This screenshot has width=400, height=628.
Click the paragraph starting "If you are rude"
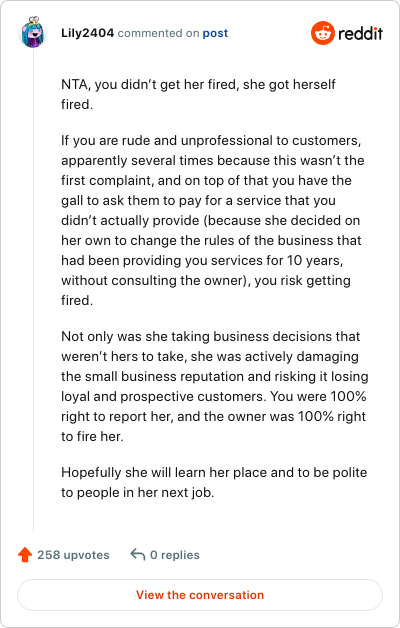coord(213,220)
